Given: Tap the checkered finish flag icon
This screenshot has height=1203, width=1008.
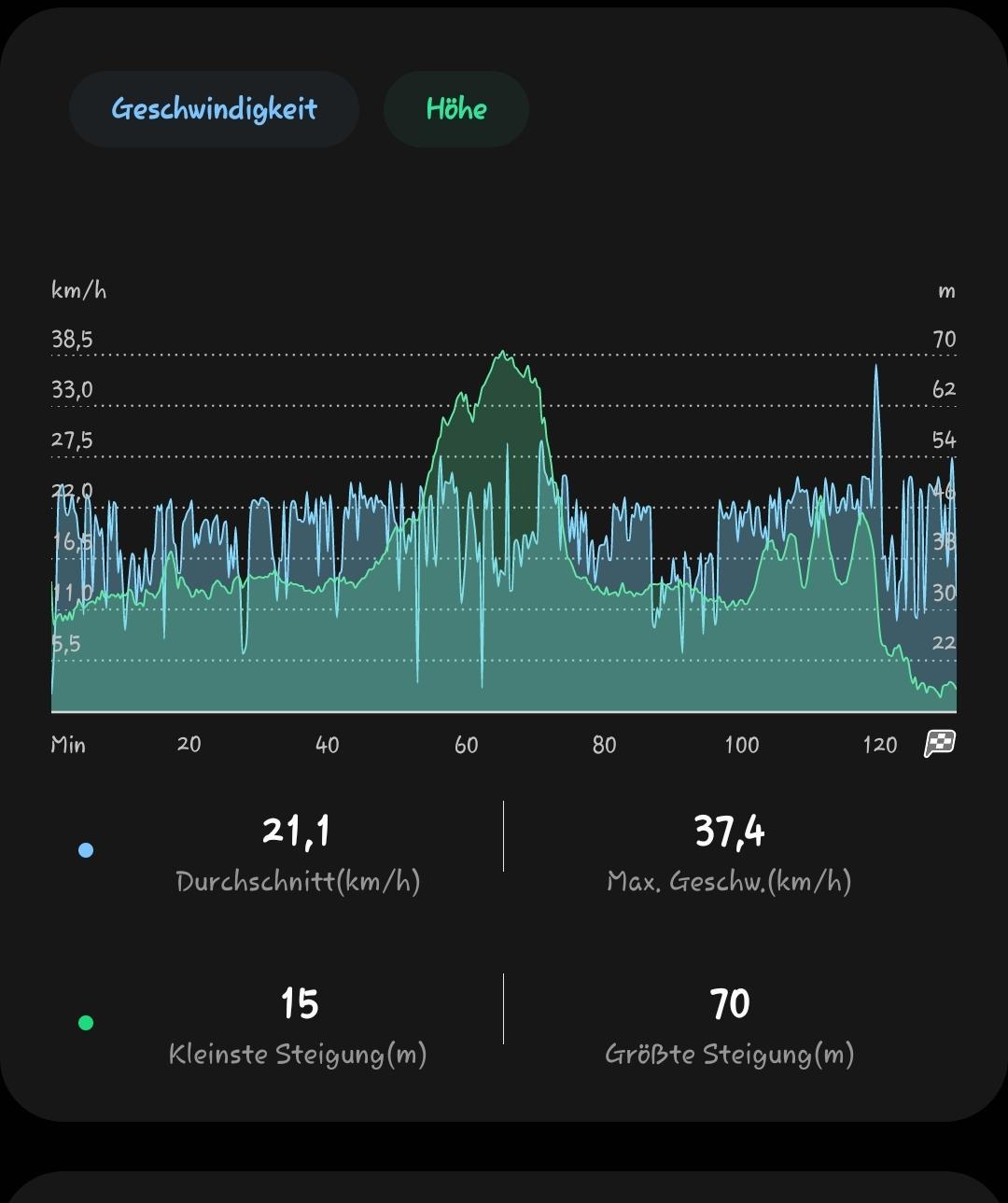Looking at the screenshot, I should pos(939,744).
